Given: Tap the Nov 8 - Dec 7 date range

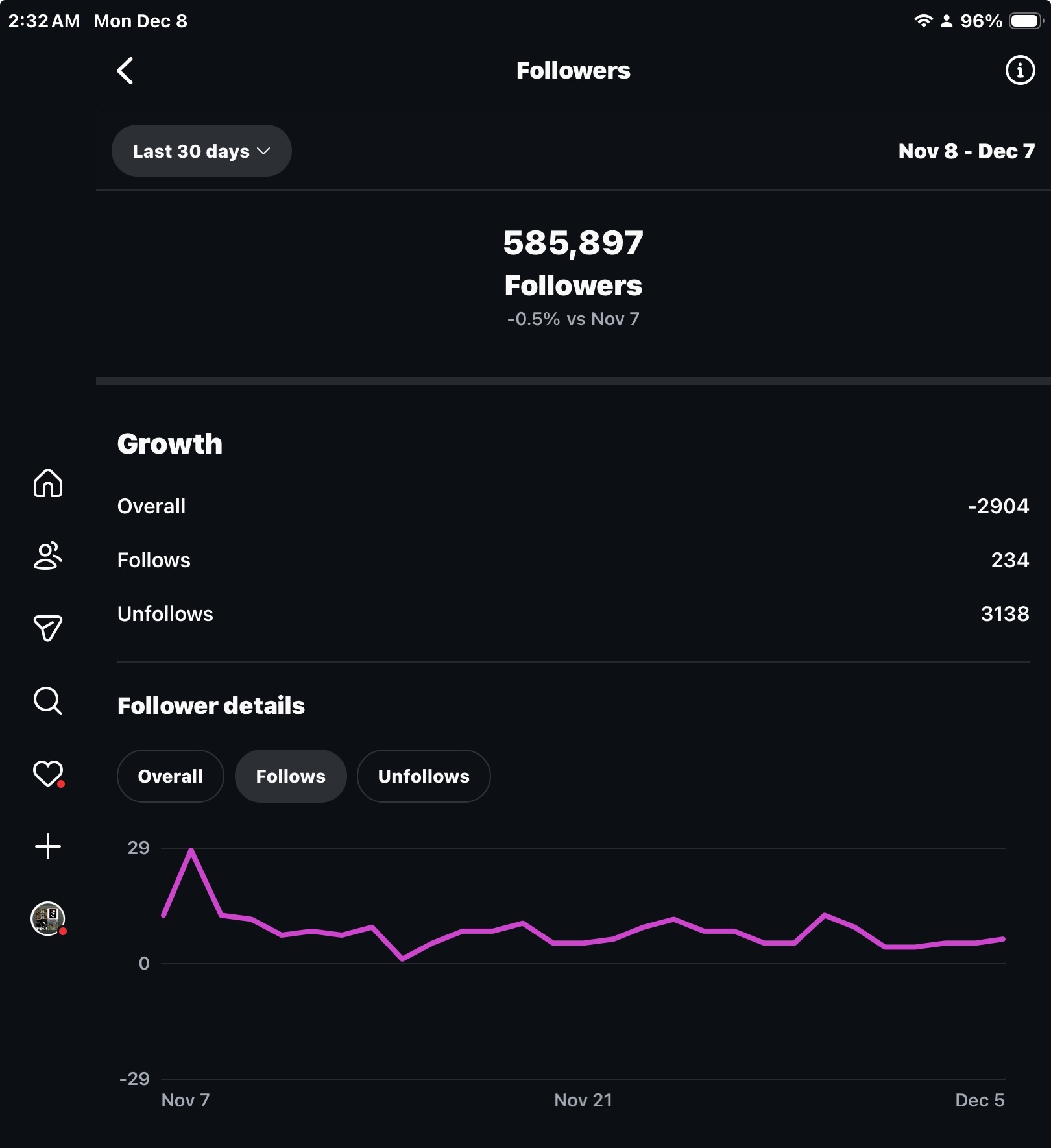Looking at the screenshot, I should (966, 151).
